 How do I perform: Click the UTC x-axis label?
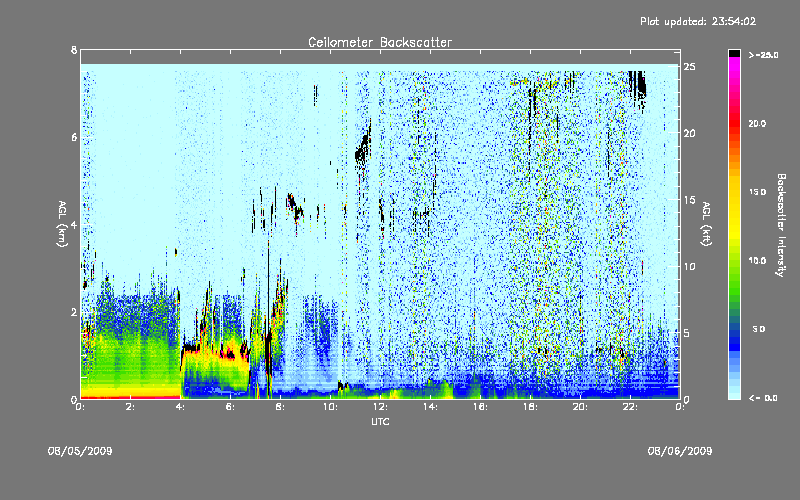(380, 421)
